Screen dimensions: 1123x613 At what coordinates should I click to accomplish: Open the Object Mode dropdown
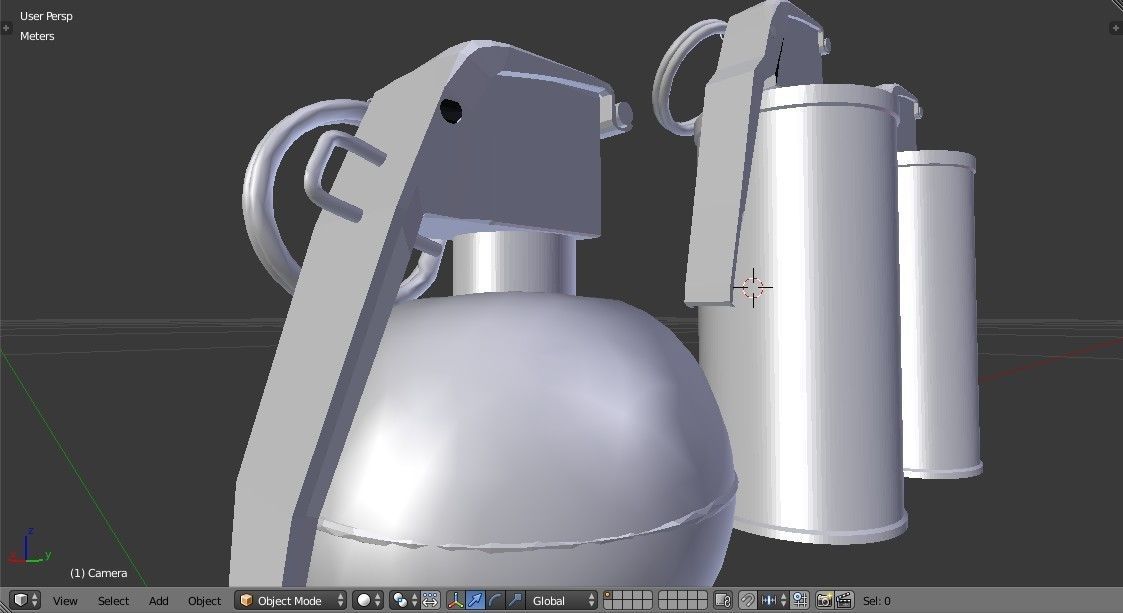291,600
